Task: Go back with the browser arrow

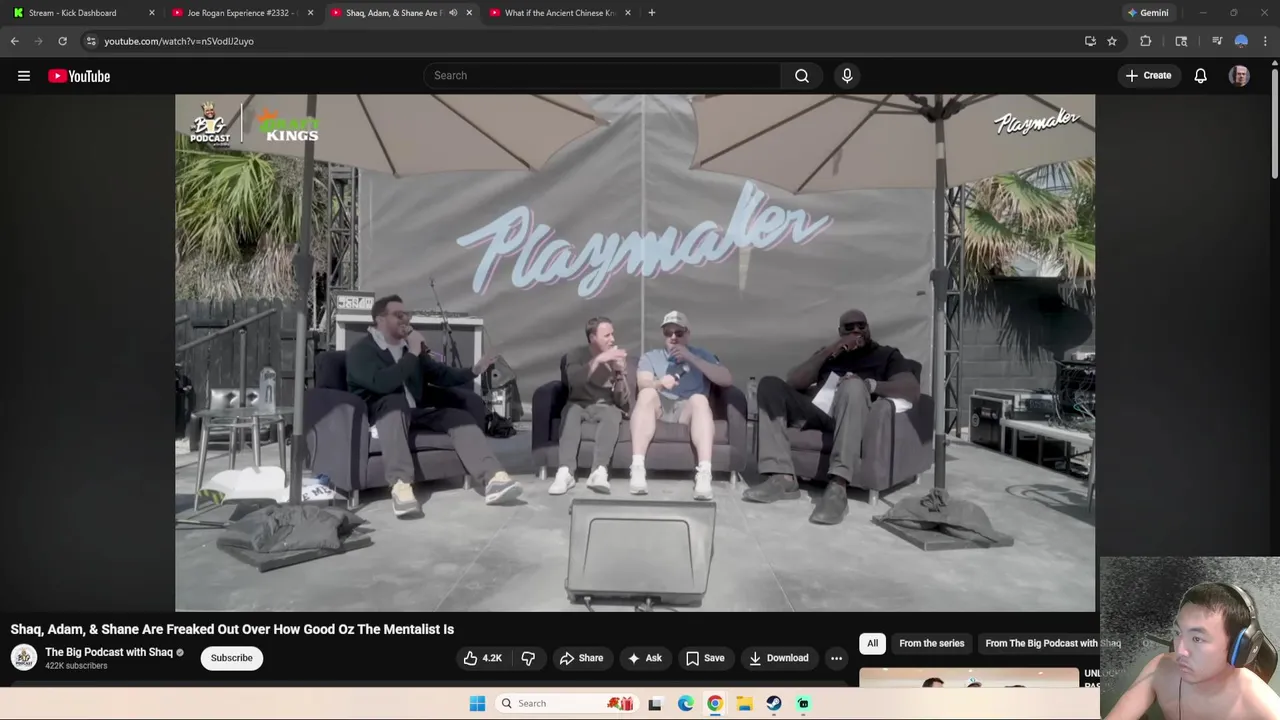Action: [15, 41]
